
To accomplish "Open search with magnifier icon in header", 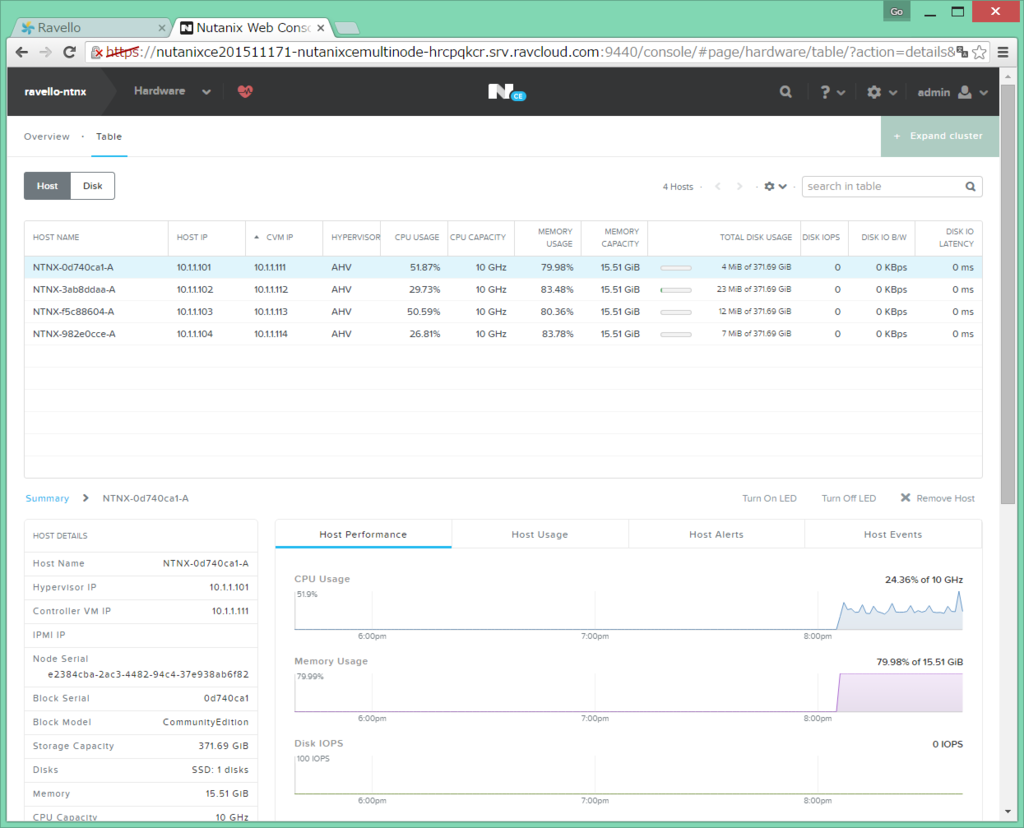I will click(x=786, y=92).
